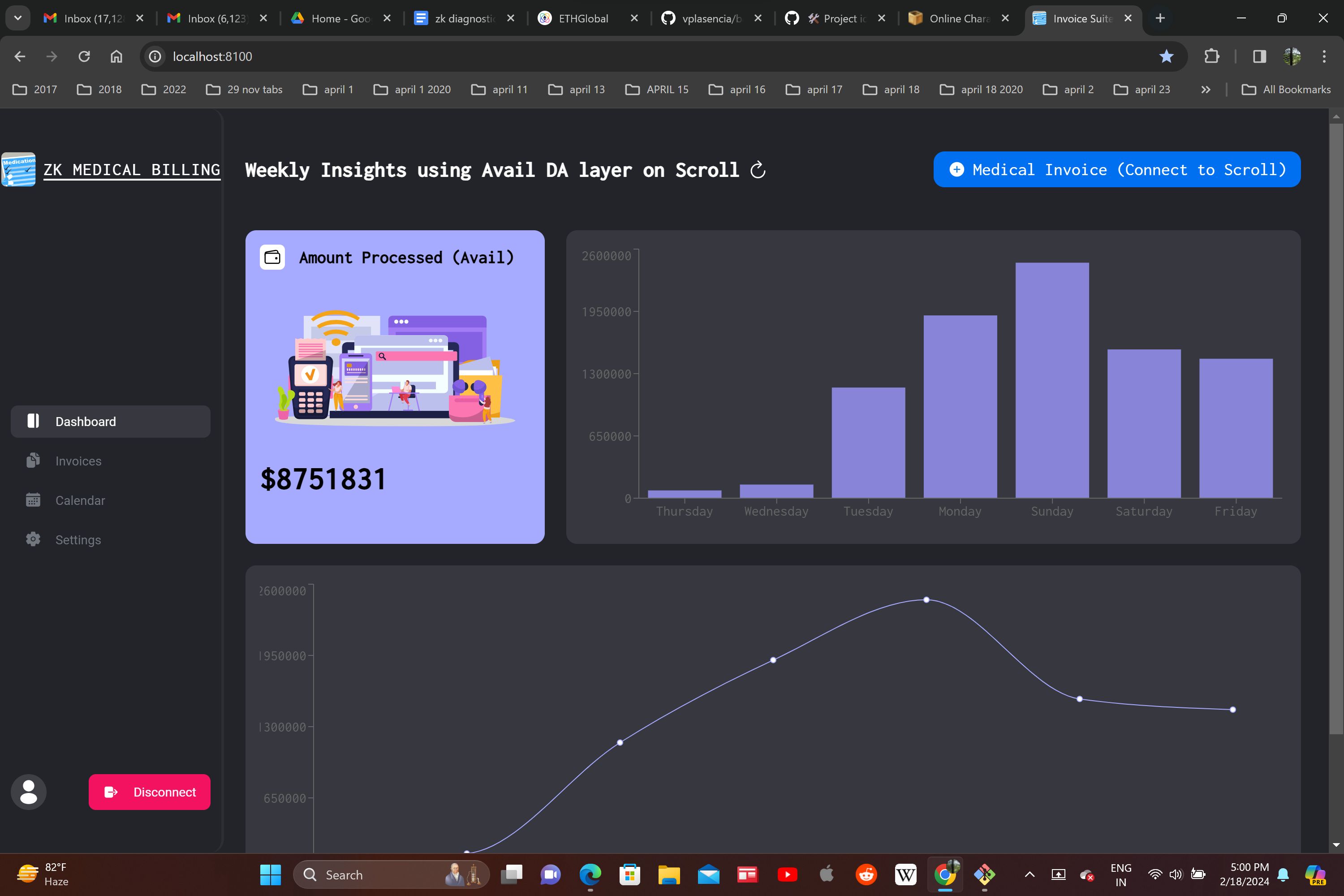The image size is (1344, 896).
Task: Open the Dashboard sidebar item
Action: (x=110, y=422)
